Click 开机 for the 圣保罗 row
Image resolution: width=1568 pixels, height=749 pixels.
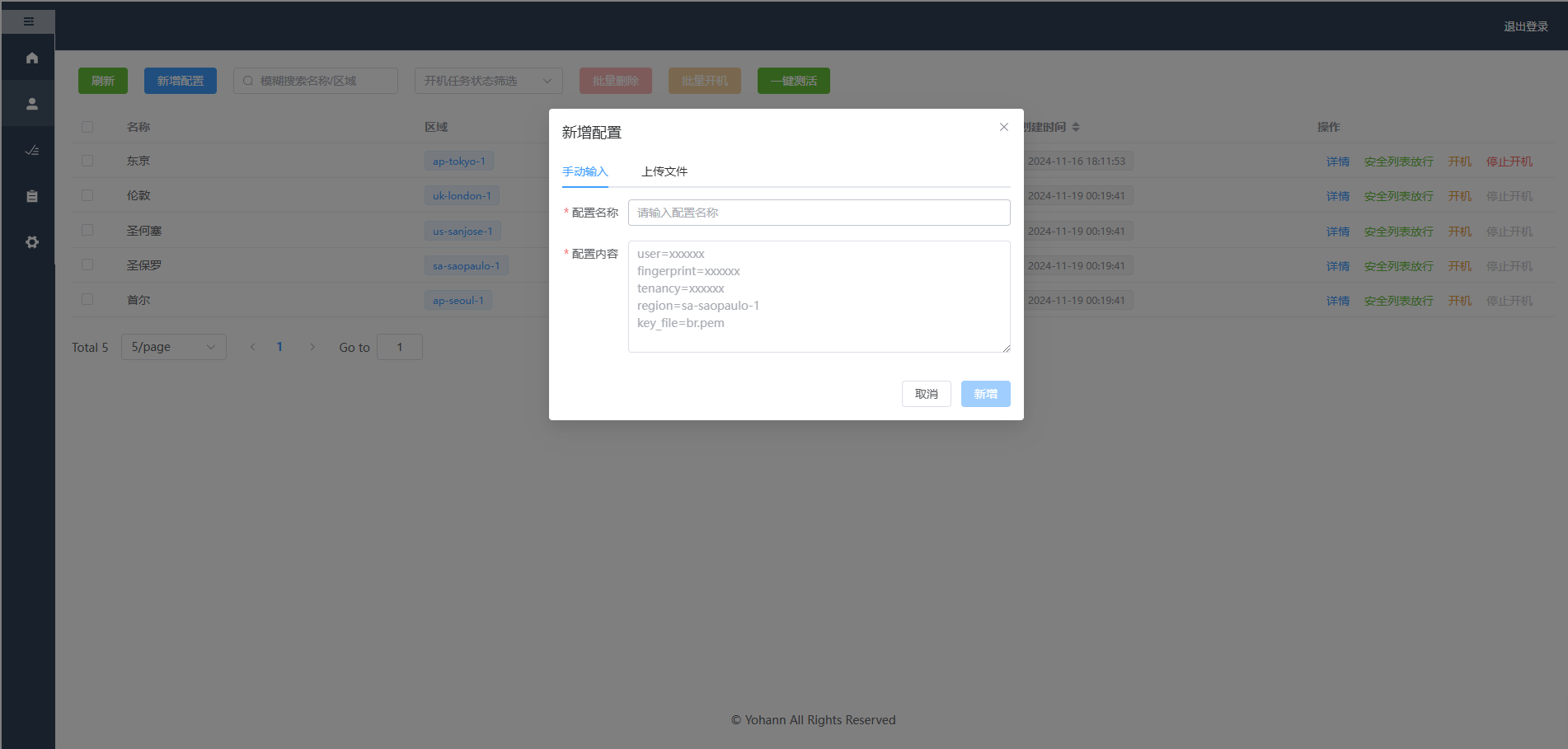pyautogui.click(x=1460, y=266)
